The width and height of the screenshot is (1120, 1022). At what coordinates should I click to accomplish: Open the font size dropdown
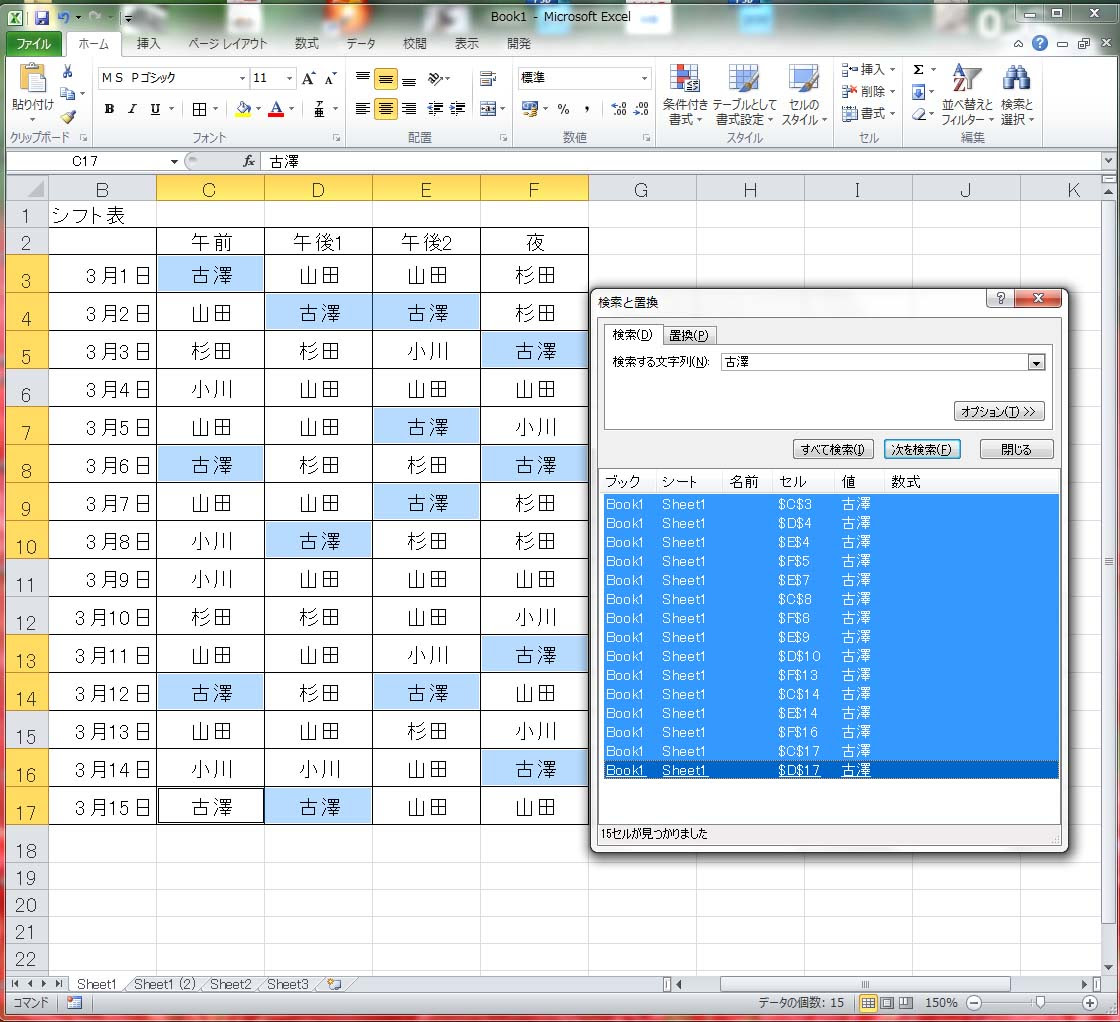point(289,78)
